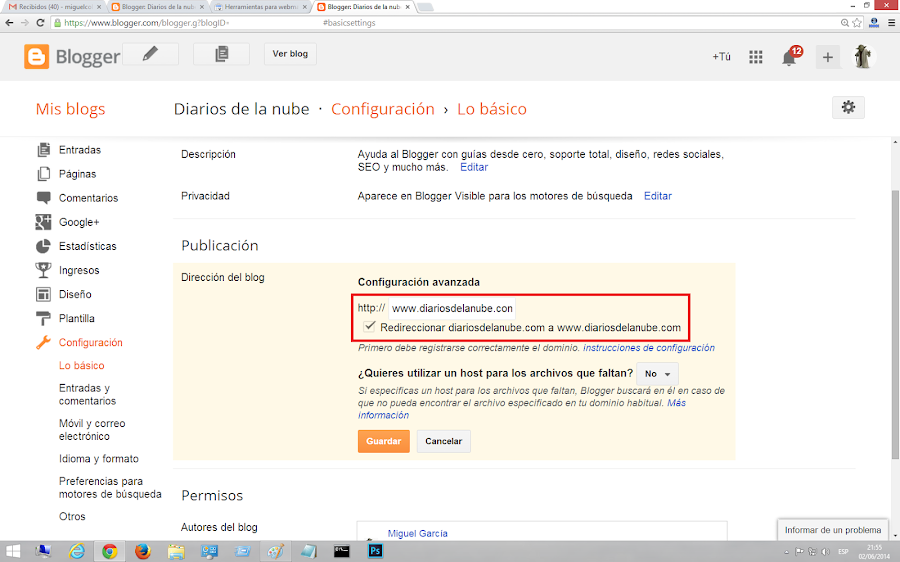Click the browser URL address bar
Screen dimensions: 900x562
click(x=445, y=23)
